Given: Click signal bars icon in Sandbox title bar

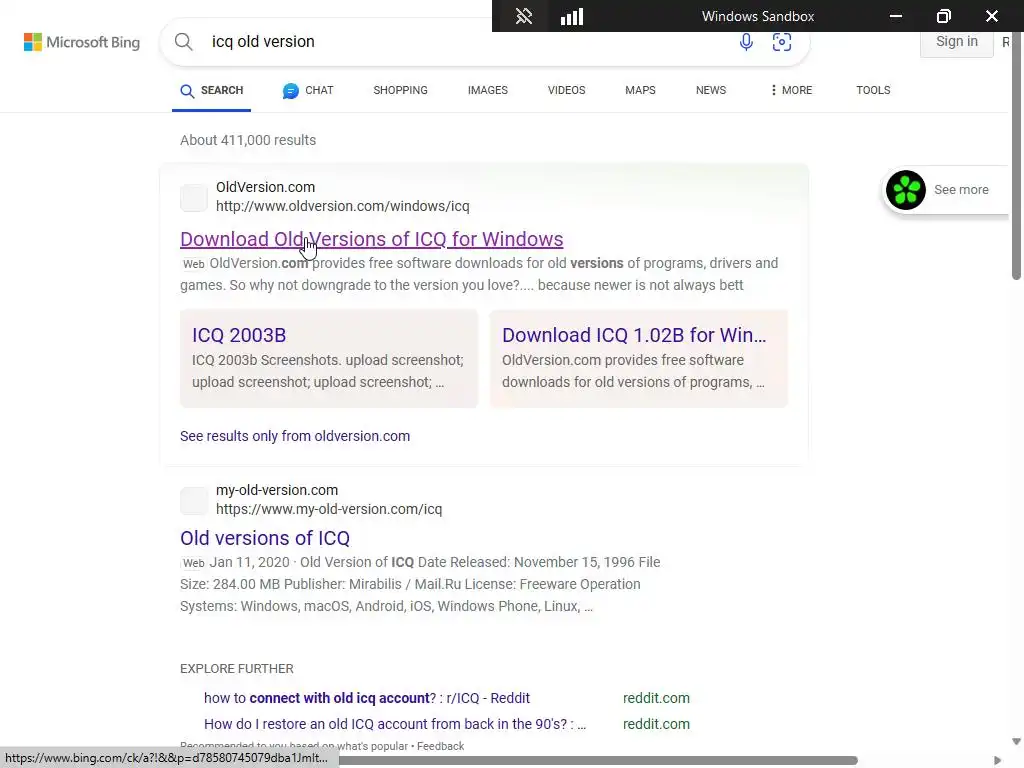Looking at the screenshot, I should pos(572,16).
